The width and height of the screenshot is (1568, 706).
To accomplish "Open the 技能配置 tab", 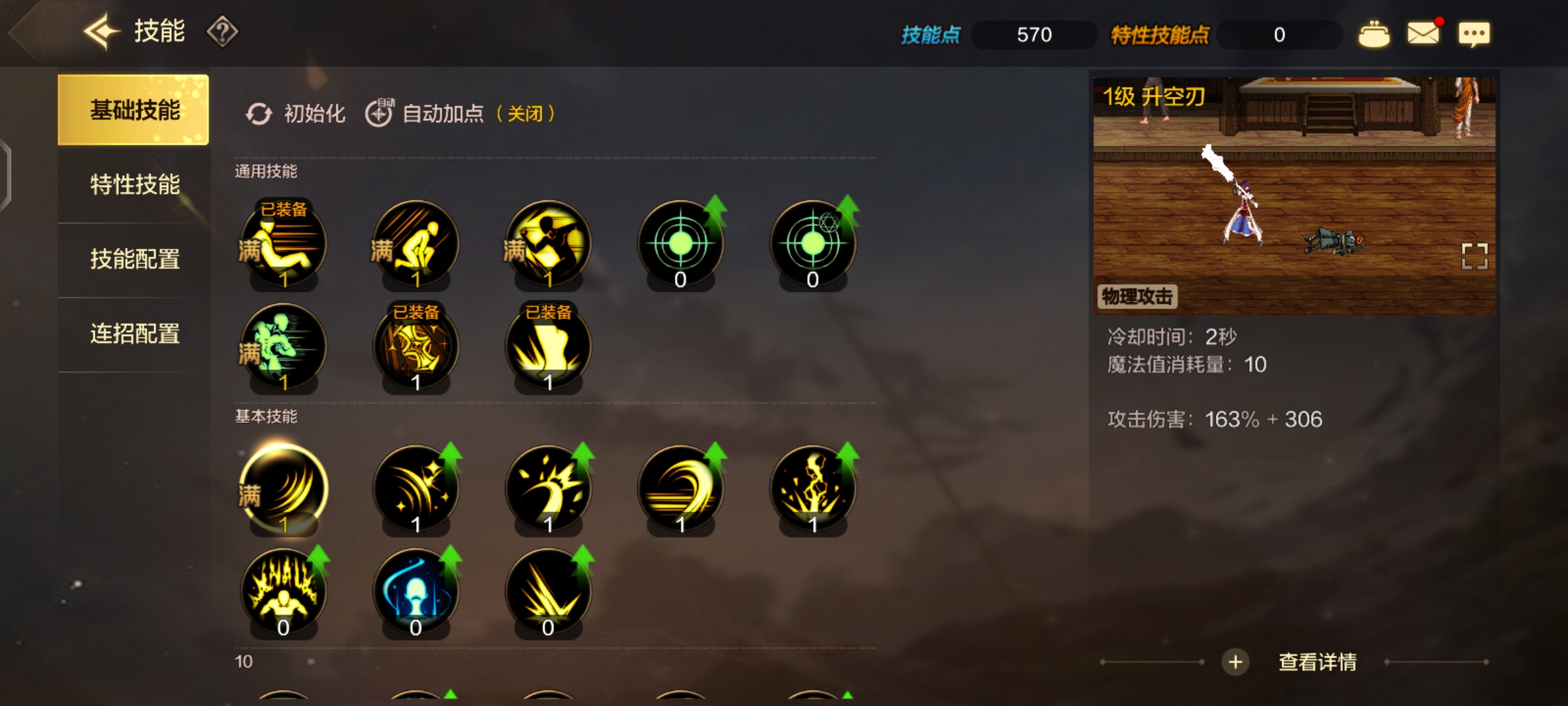I will coord(134,260).
